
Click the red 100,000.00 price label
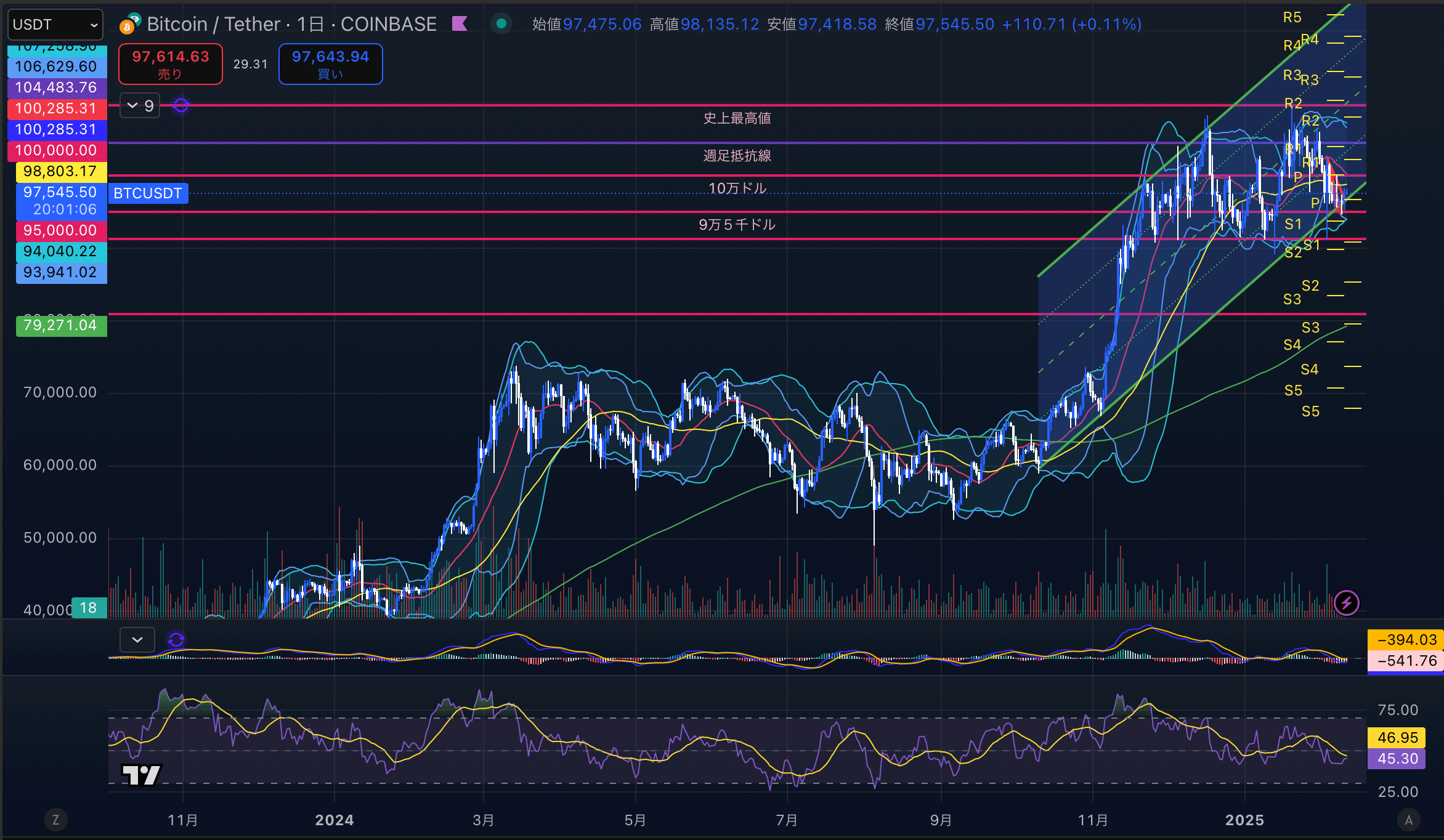[x=57, y=150]
